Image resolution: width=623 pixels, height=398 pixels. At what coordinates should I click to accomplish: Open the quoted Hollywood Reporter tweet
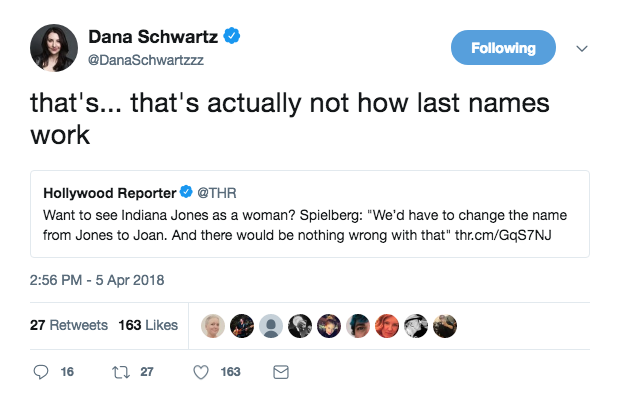(x=310, y=214)
